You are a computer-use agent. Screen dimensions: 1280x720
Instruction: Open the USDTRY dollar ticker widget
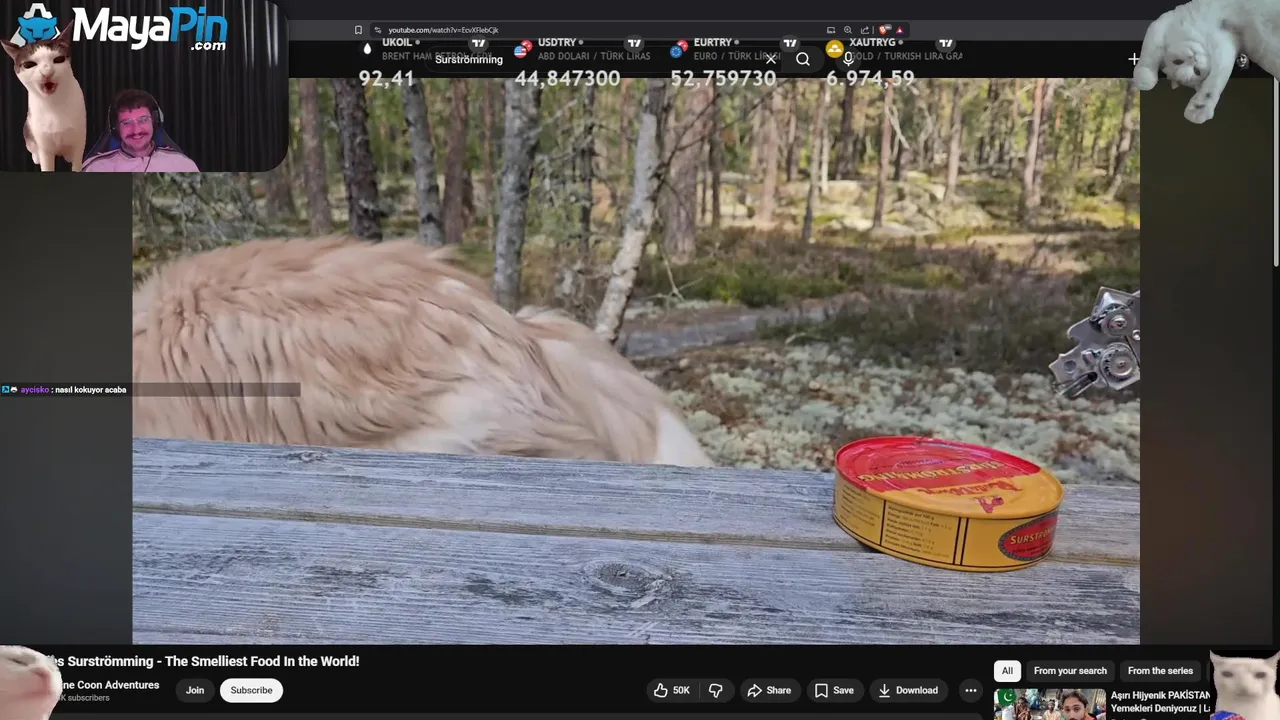[583, 62]
